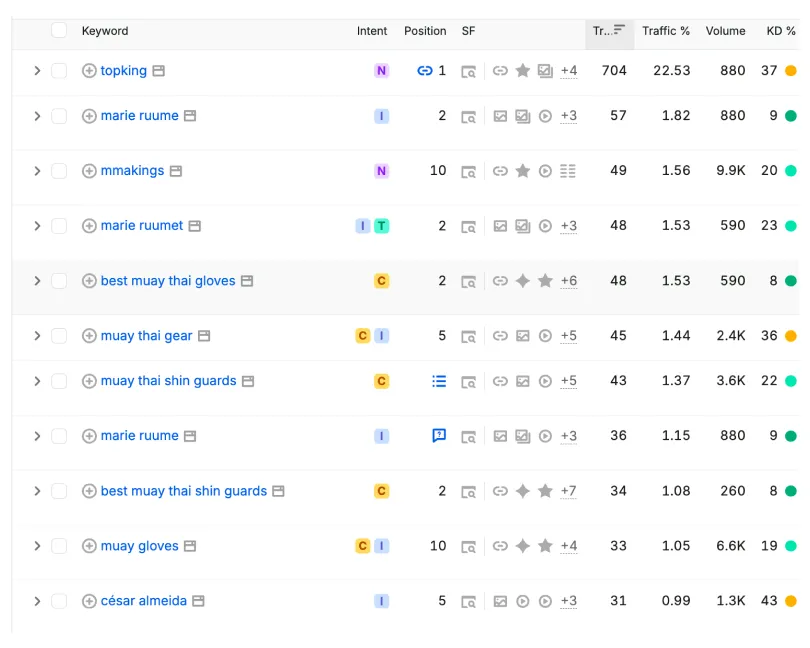
Task: Show +4 more SERP features for topking
Action: coord(569,71)
